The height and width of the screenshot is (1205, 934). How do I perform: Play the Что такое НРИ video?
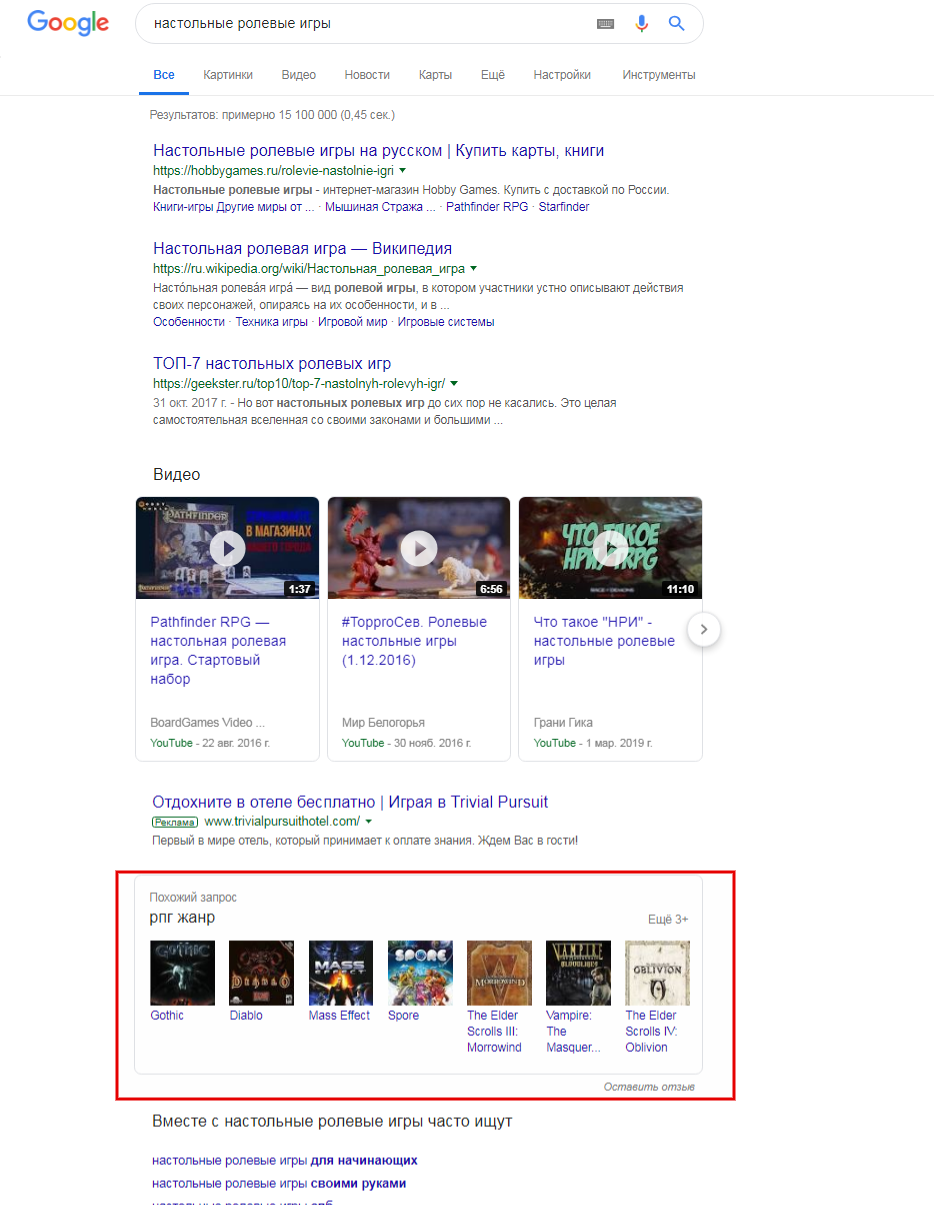point(610,548)
